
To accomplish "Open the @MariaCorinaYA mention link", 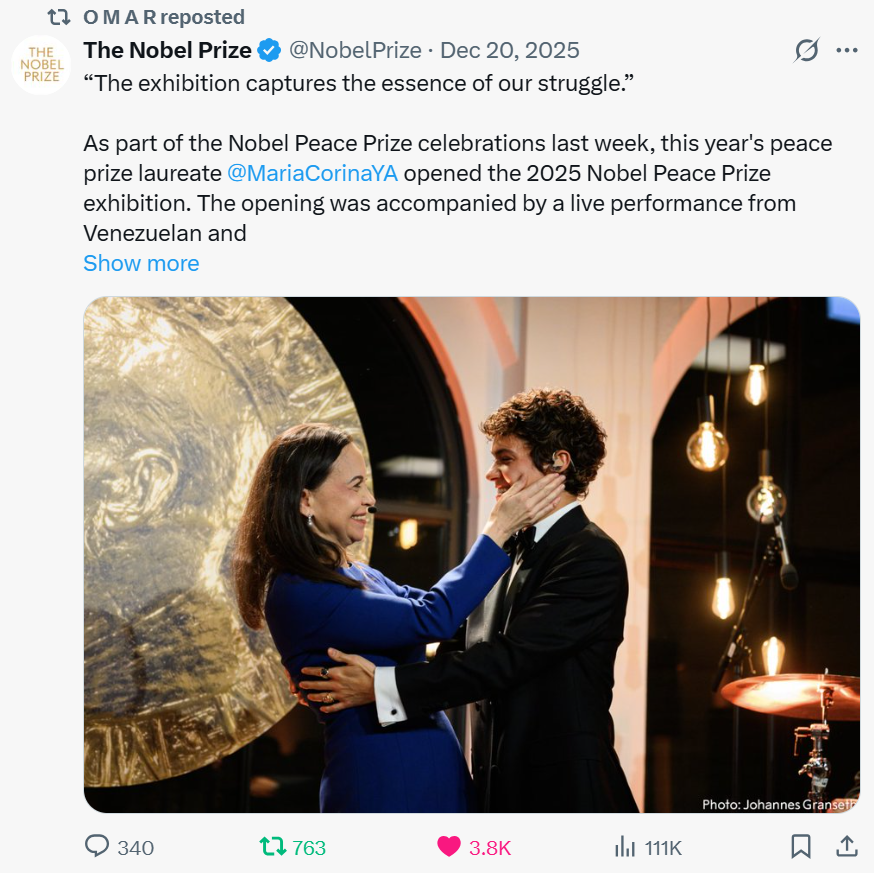I will point(313,173).
